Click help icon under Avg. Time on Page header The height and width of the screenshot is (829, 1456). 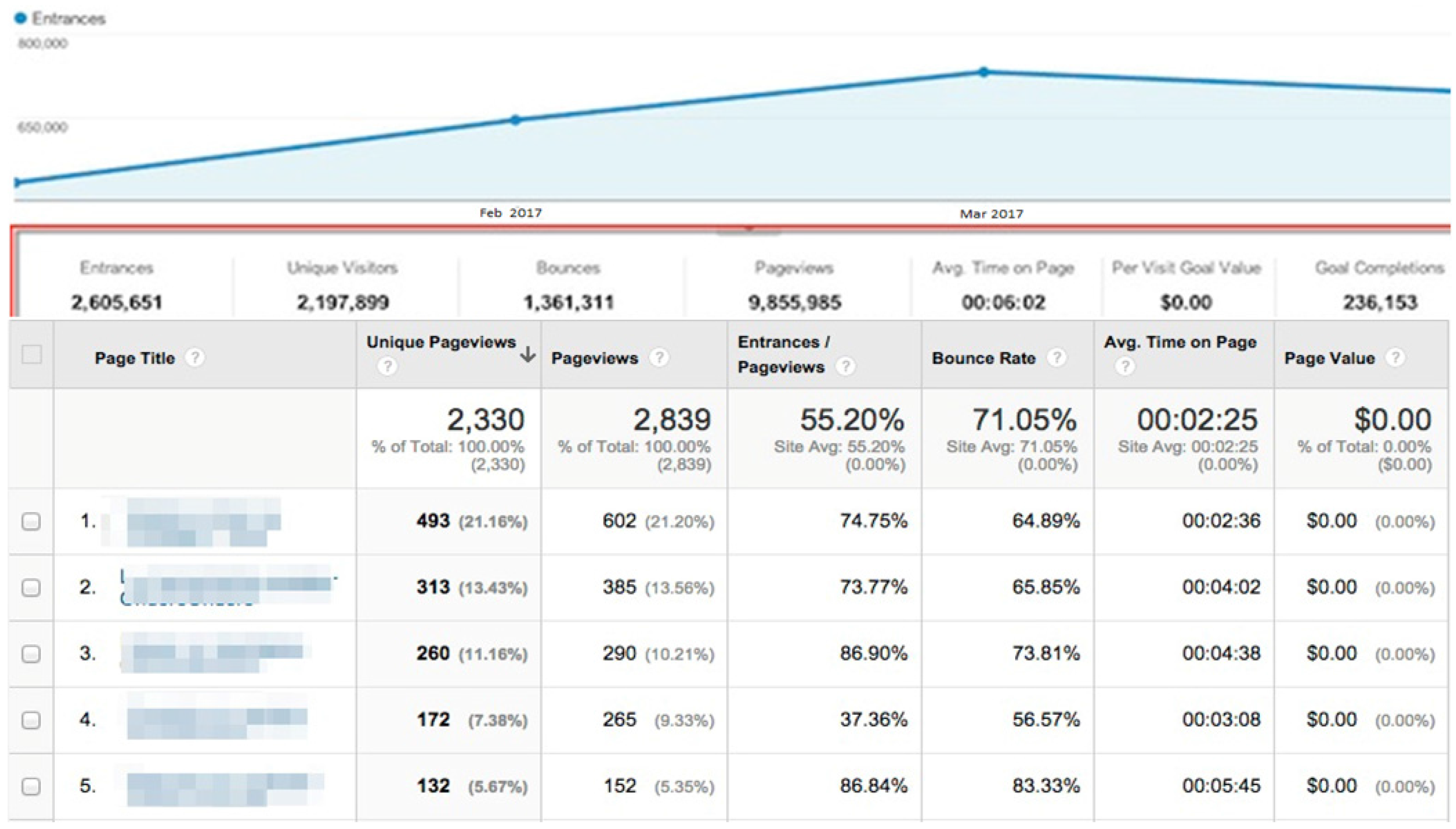coord(1125,365)
